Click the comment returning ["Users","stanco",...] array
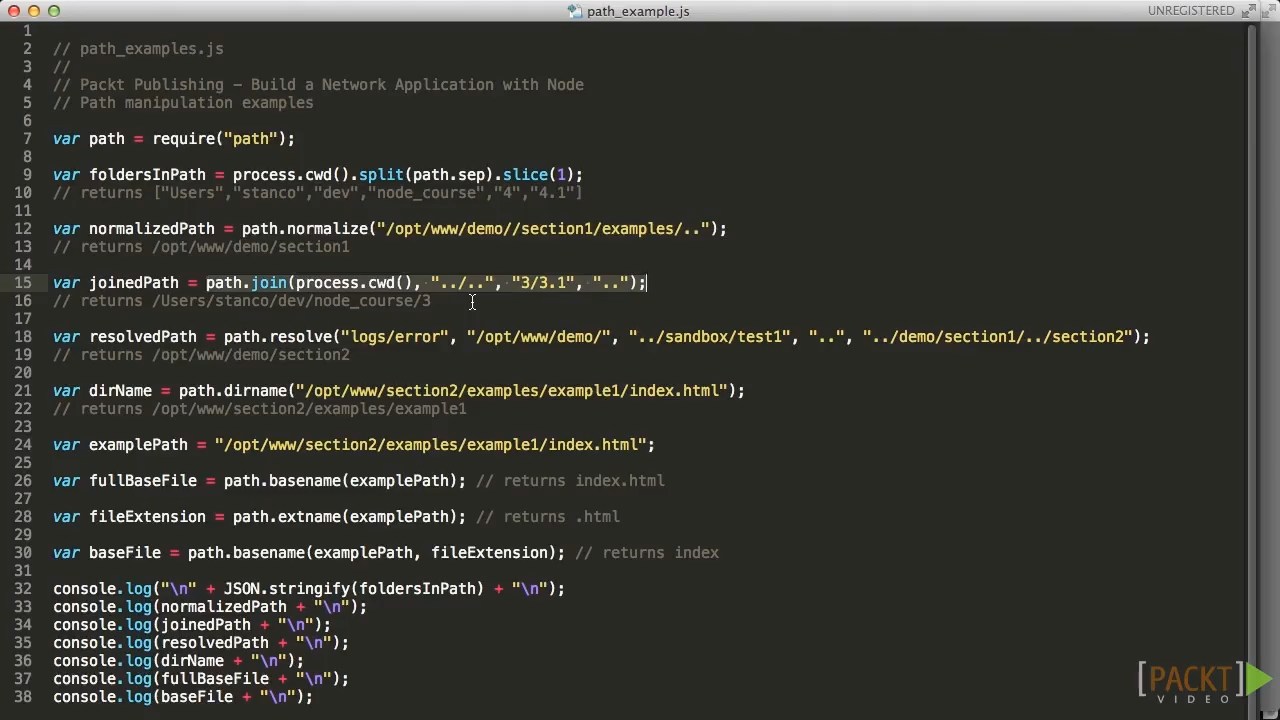 pyautogui.click(x=318, y=193)
